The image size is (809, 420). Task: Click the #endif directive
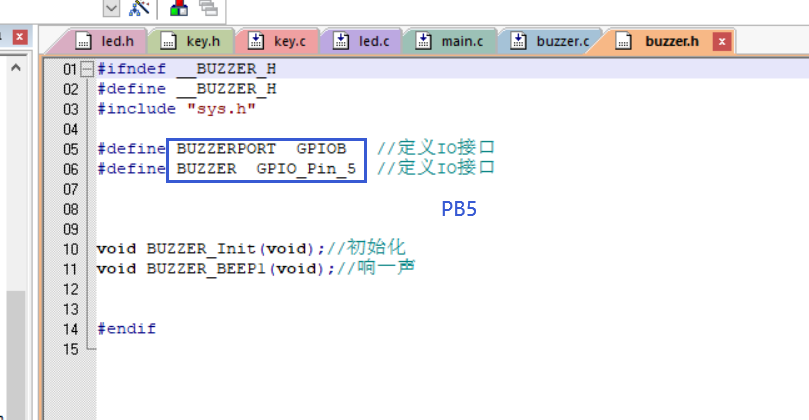[126, 329]
